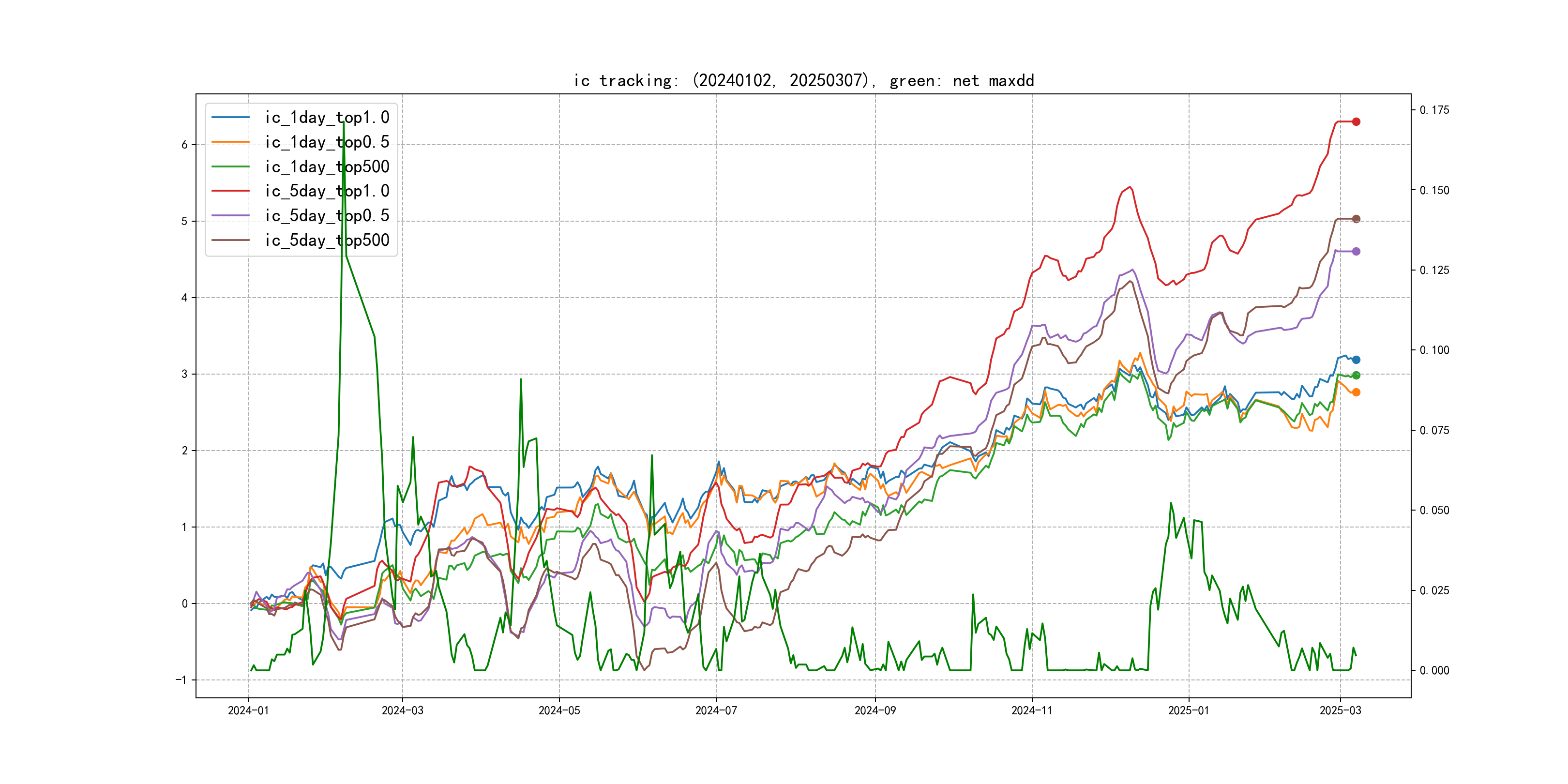Click the green endpoint dot marker
The width and height of the screenshot is (1568, 784).
click(1356, 376)
